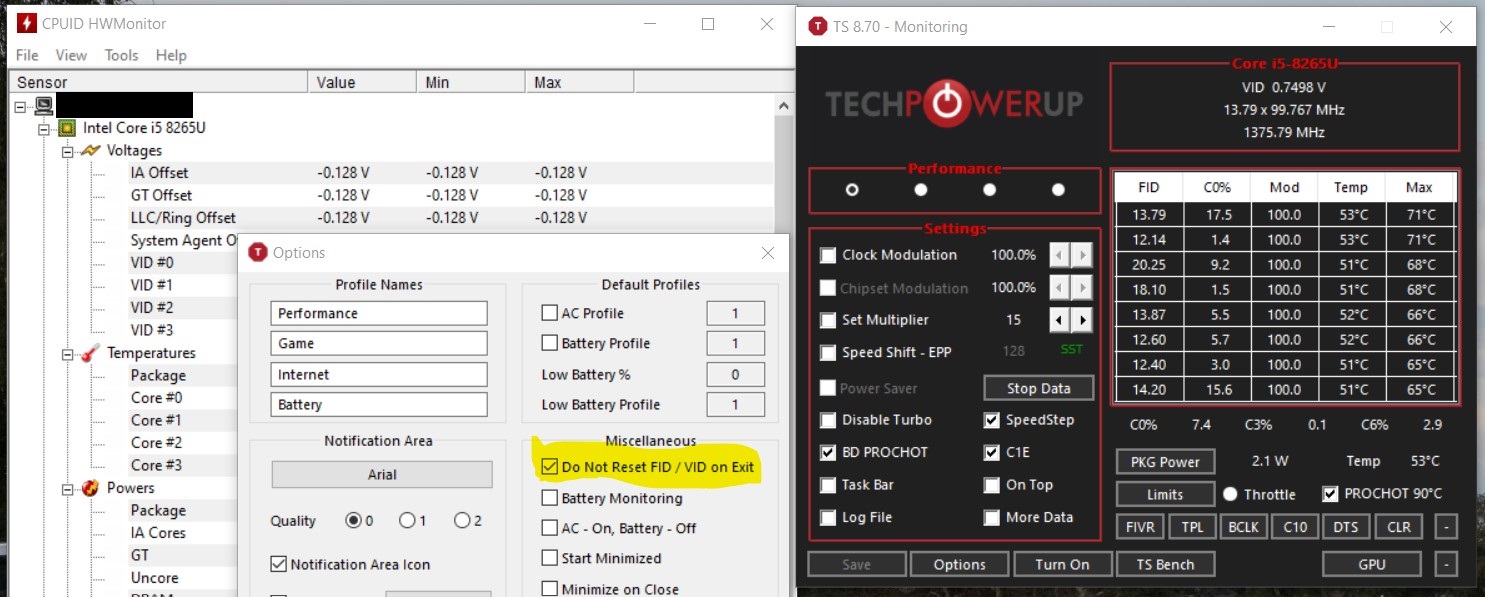Enable the Start Minimized checkbox
The width and height of the screenshot is (1485, 597).
[549, 558]
